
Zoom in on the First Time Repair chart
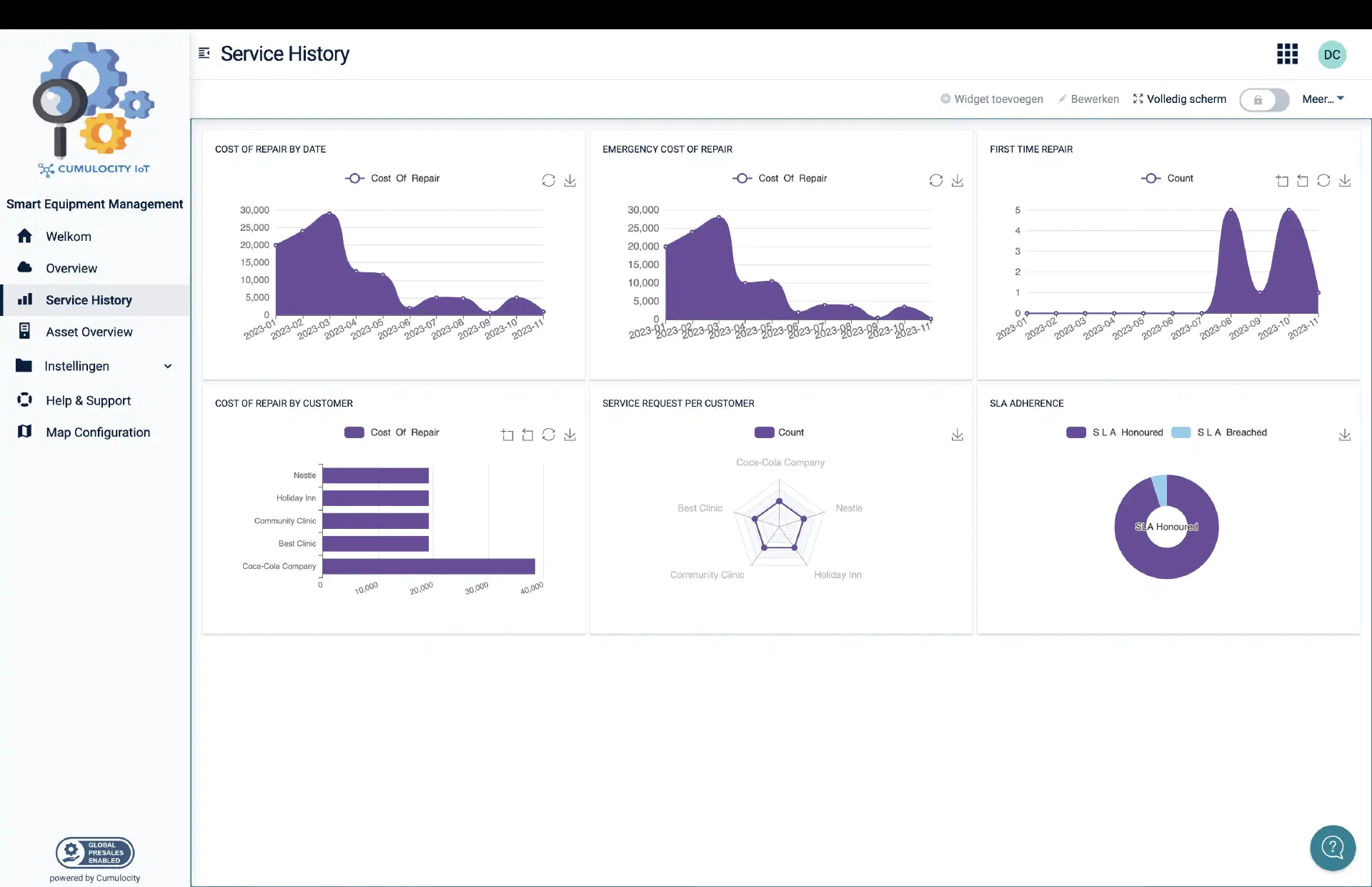(x=1282, y=180)
